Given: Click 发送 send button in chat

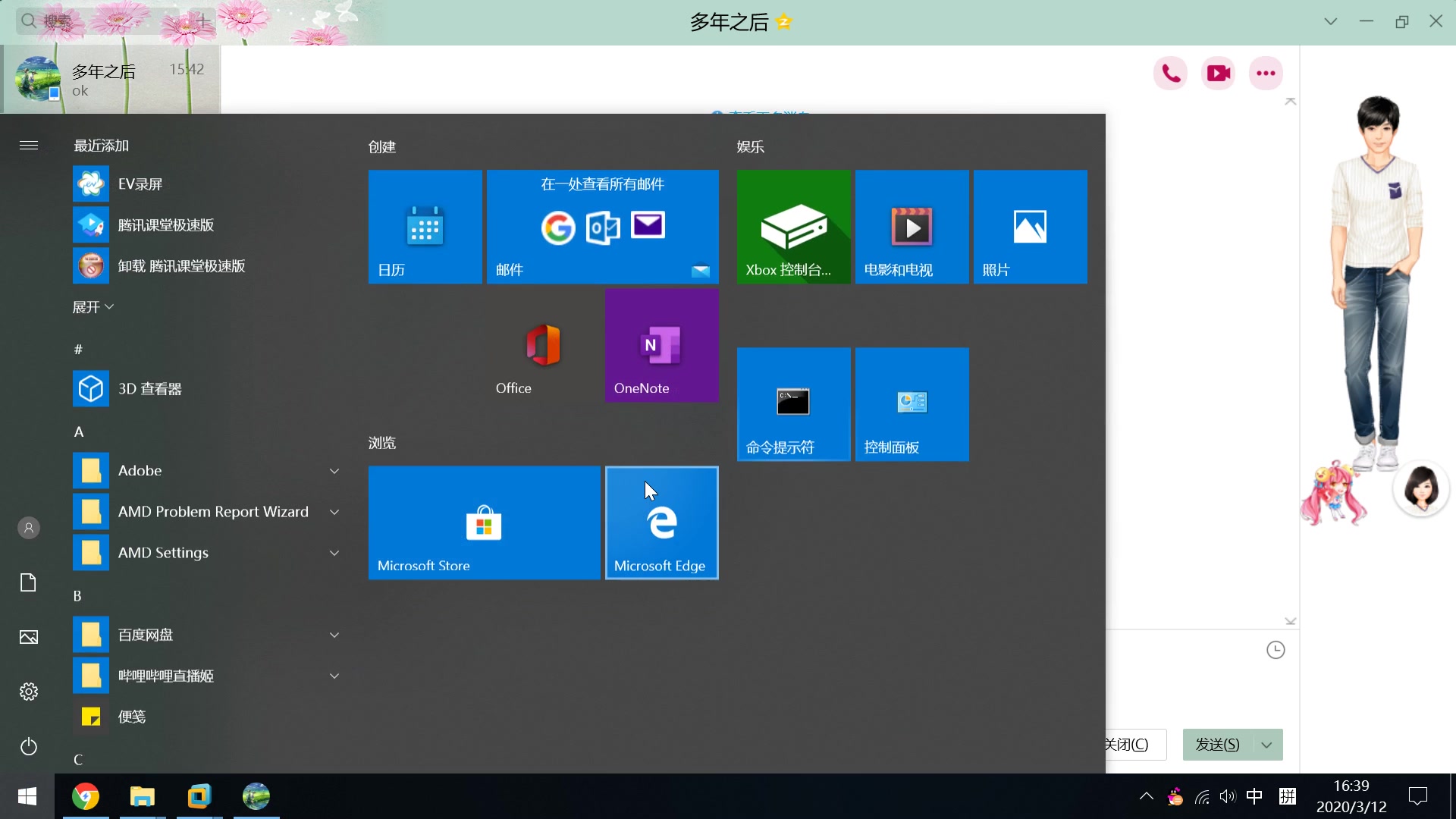Looking at the screenshot, I should tap(1216, 744).
